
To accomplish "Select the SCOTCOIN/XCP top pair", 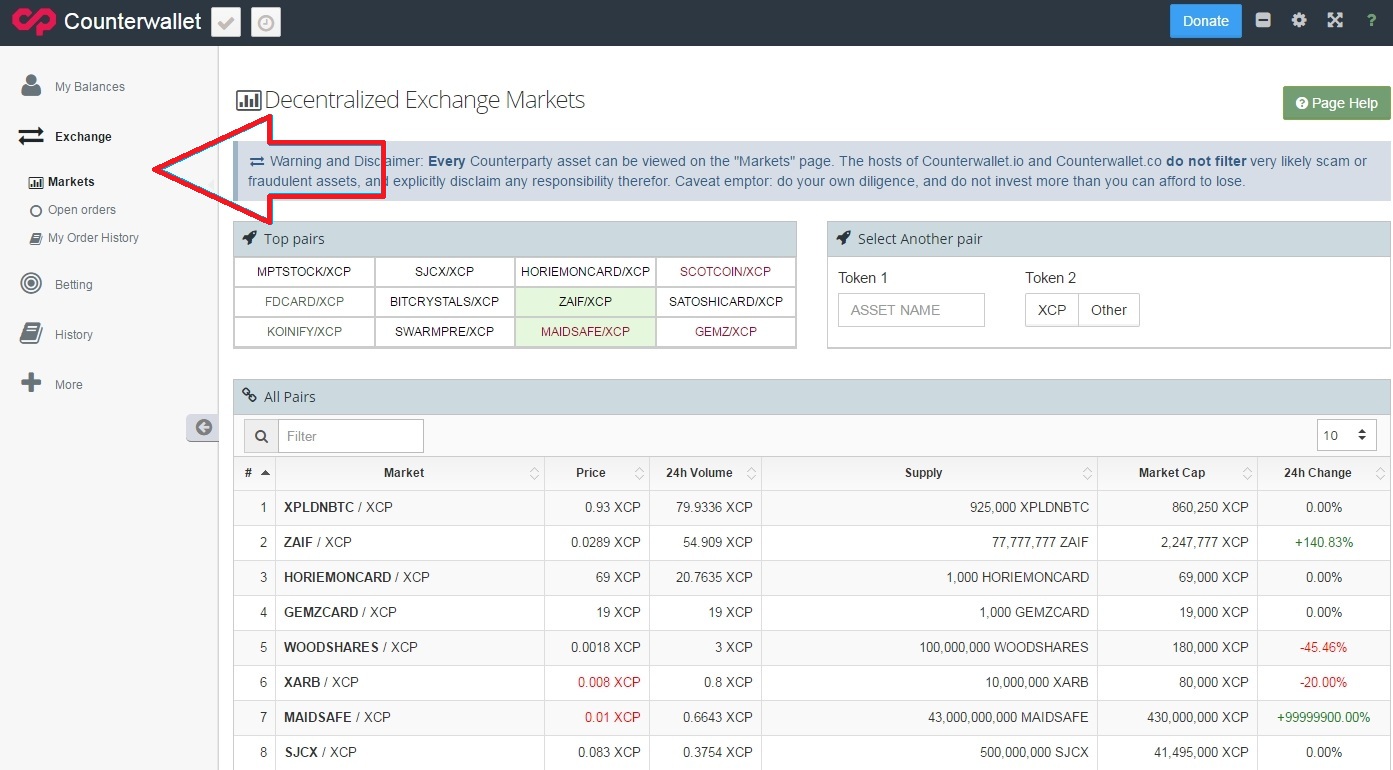I will coord(725,272).
